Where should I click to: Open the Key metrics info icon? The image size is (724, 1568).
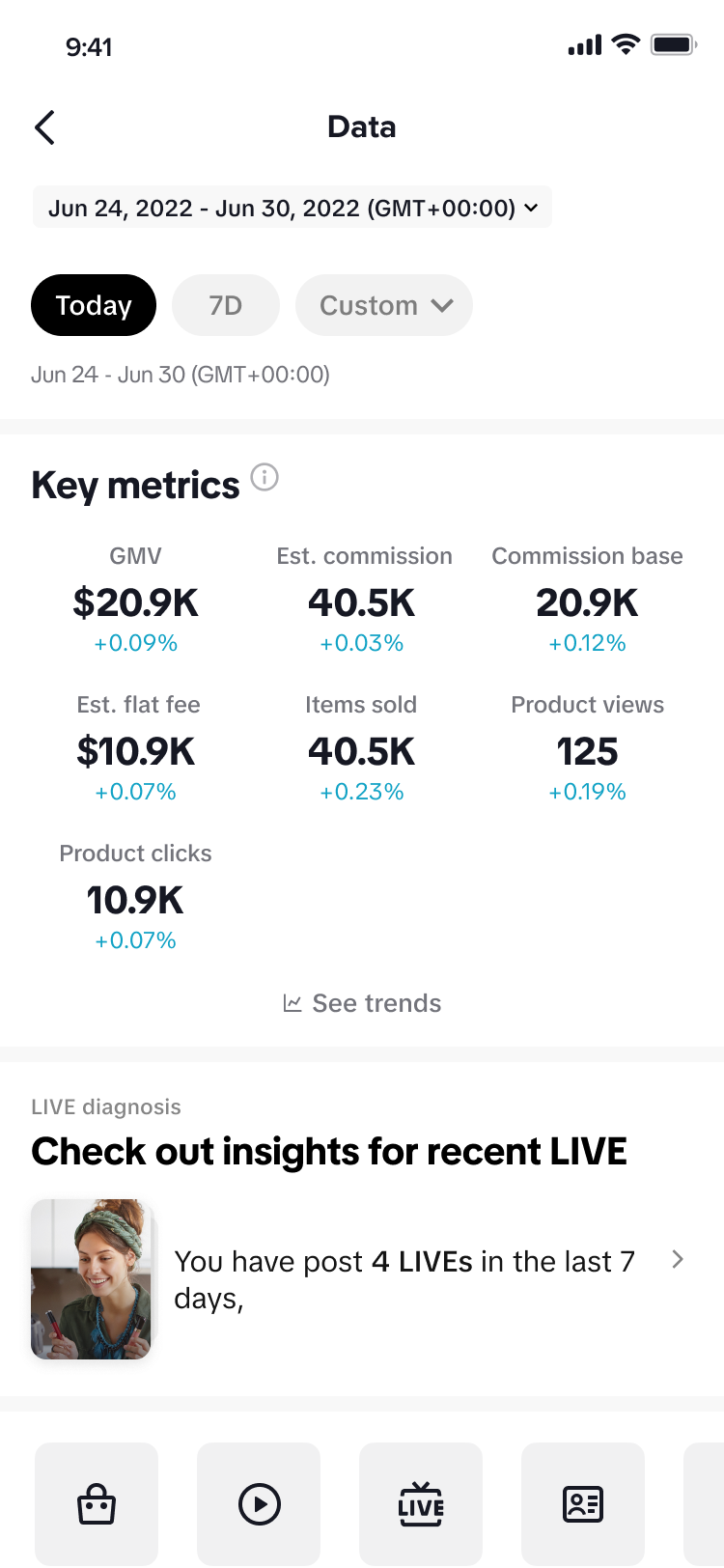pos(265,477)
